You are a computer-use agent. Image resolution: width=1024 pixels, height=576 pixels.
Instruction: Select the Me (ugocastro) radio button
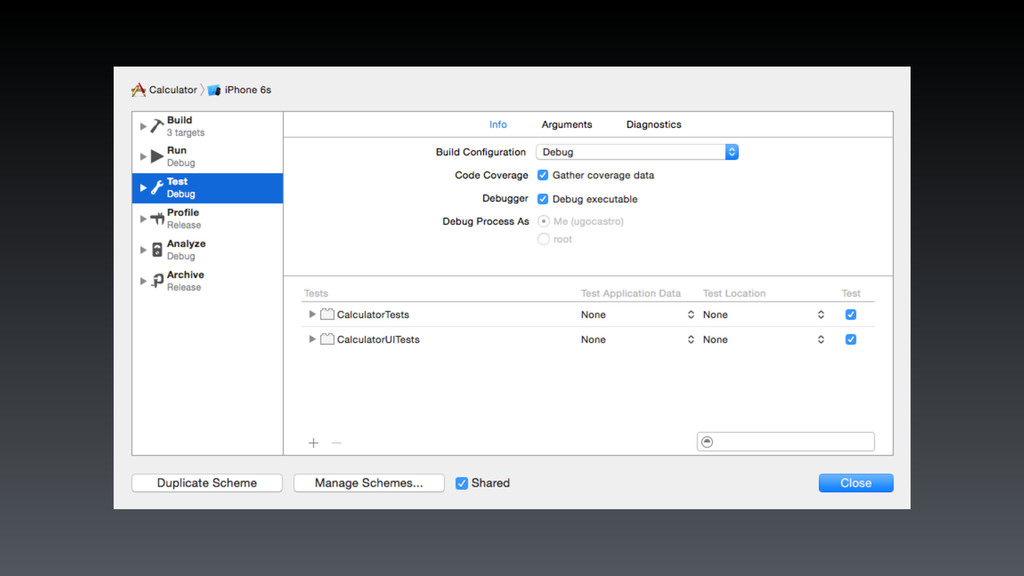coord(543,221)
